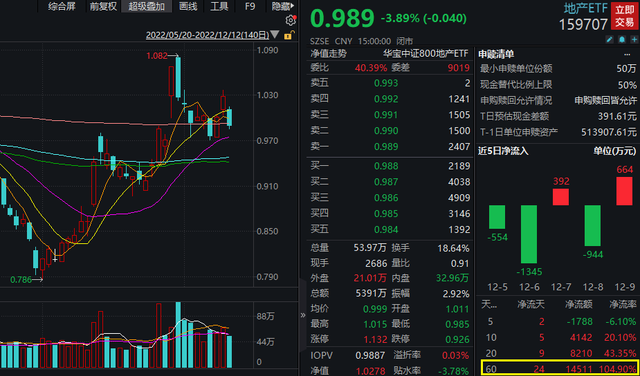Open the 申赎清单 more options ellipsis
The width and height of the screenshot is (640, 376).
tap(627, 54)
